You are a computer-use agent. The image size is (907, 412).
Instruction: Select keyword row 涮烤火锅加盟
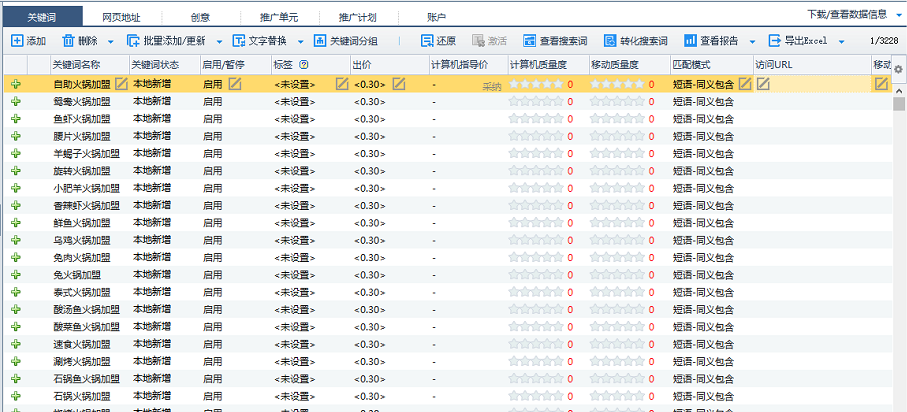[x=447, y=361]
